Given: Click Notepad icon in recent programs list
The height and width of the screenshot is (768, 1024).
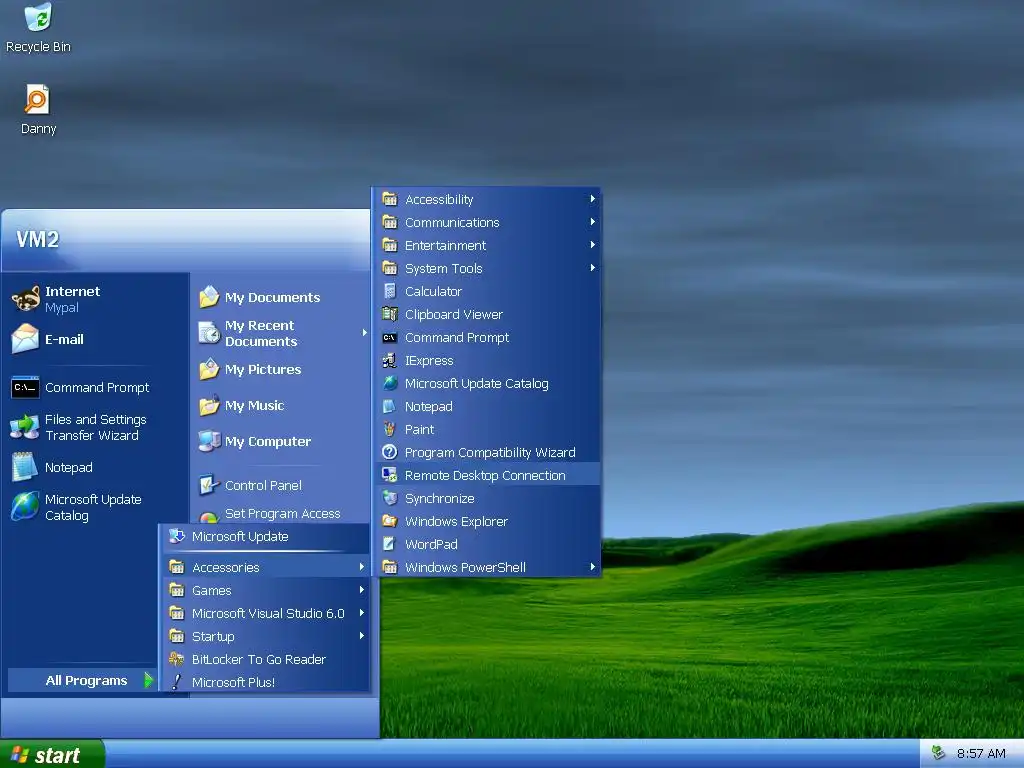Looking at the screenshot, I should (25, 467).
